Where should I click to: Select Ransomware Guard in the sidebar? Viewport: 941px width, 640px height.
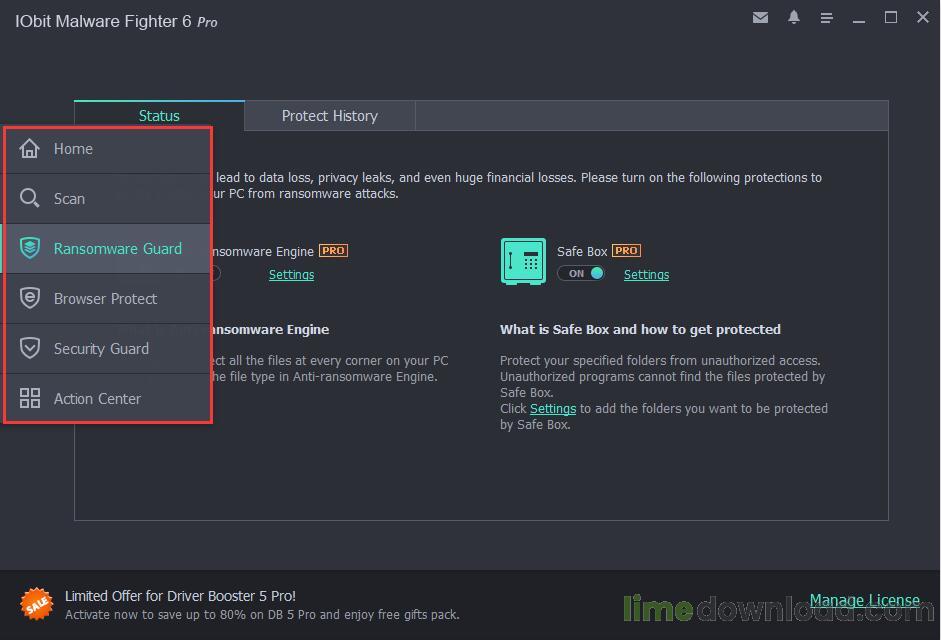(108, 248)
